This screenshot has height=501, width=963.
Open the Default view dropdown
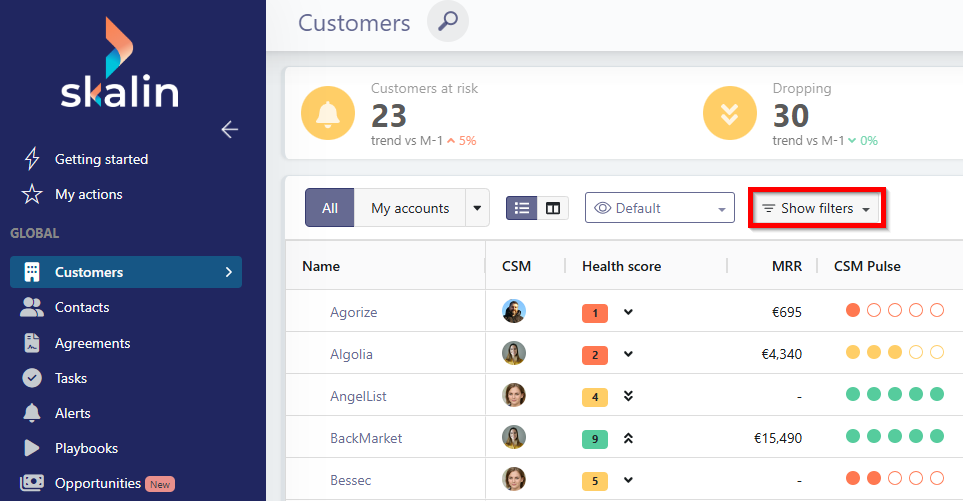(x=659, y=208)
